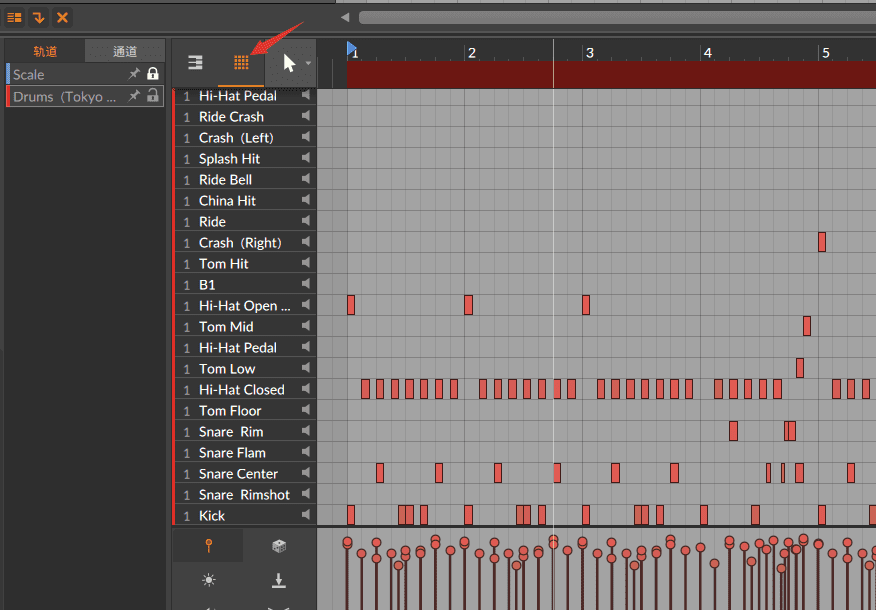Image resolution: width=876 pixels, height=610 pixels.
Task: Audition Tom Low speaker icon
Action: pyautogui.click(x=306, y=368)
